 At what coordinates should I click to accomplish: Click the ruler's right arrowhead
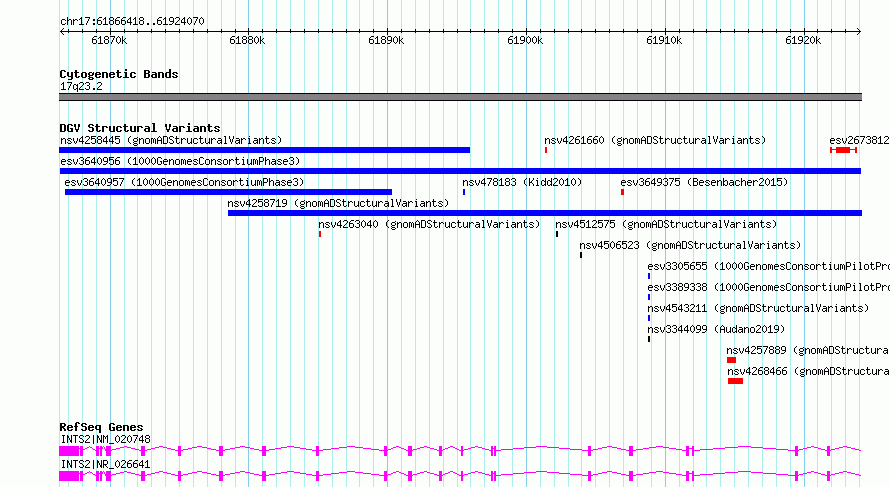pyautogui.click(x=859, y=32)
